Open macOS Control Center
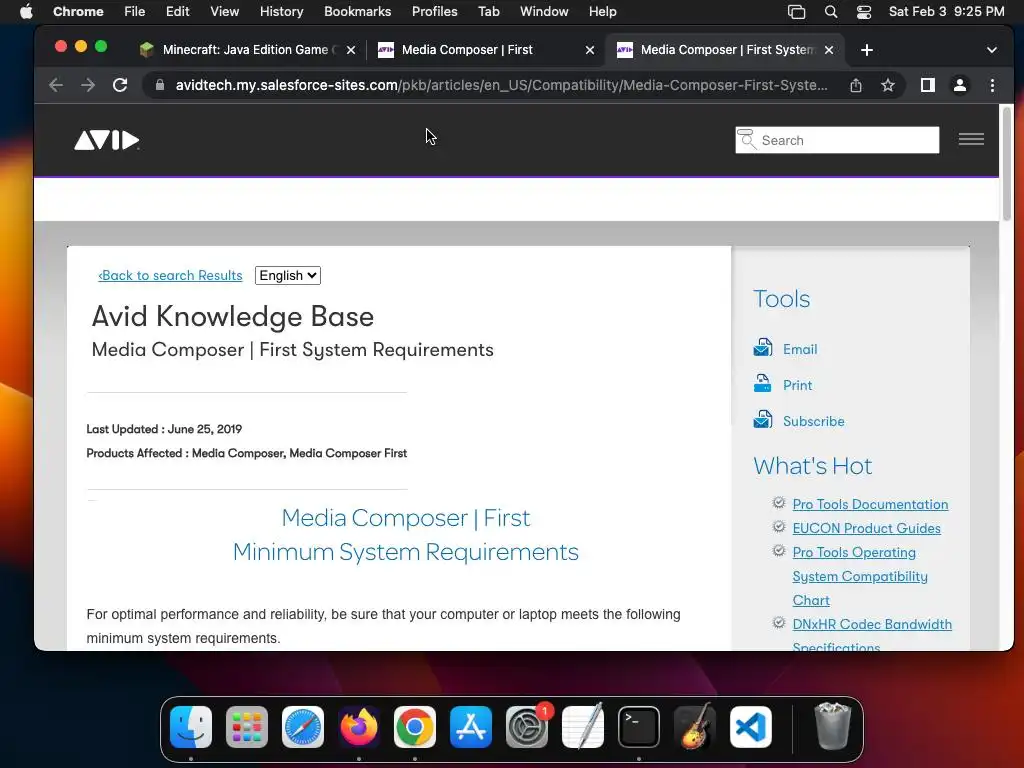1024x768 pixels. 864,12
